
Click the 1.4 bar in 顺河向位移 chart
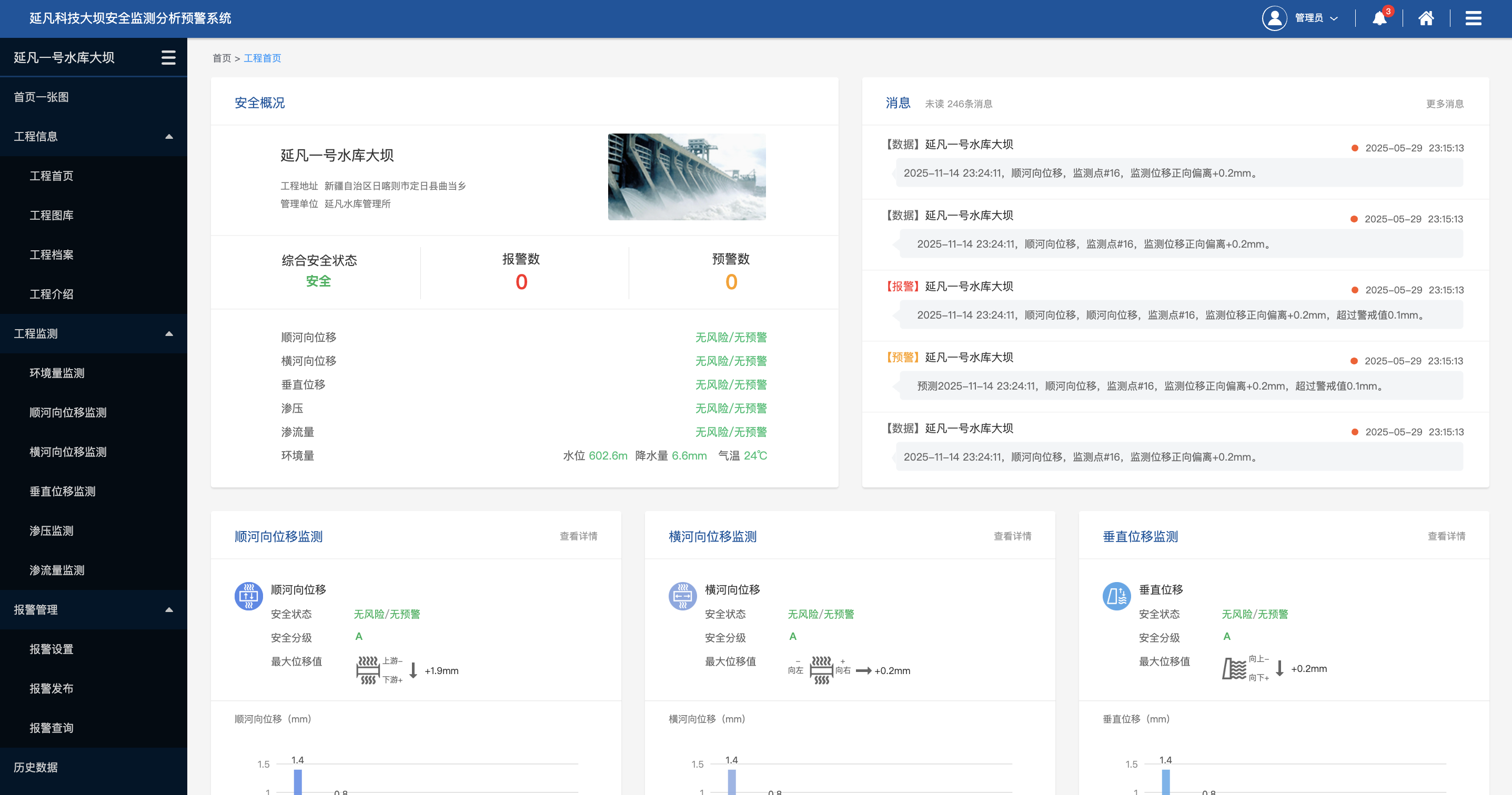(298, 781)
